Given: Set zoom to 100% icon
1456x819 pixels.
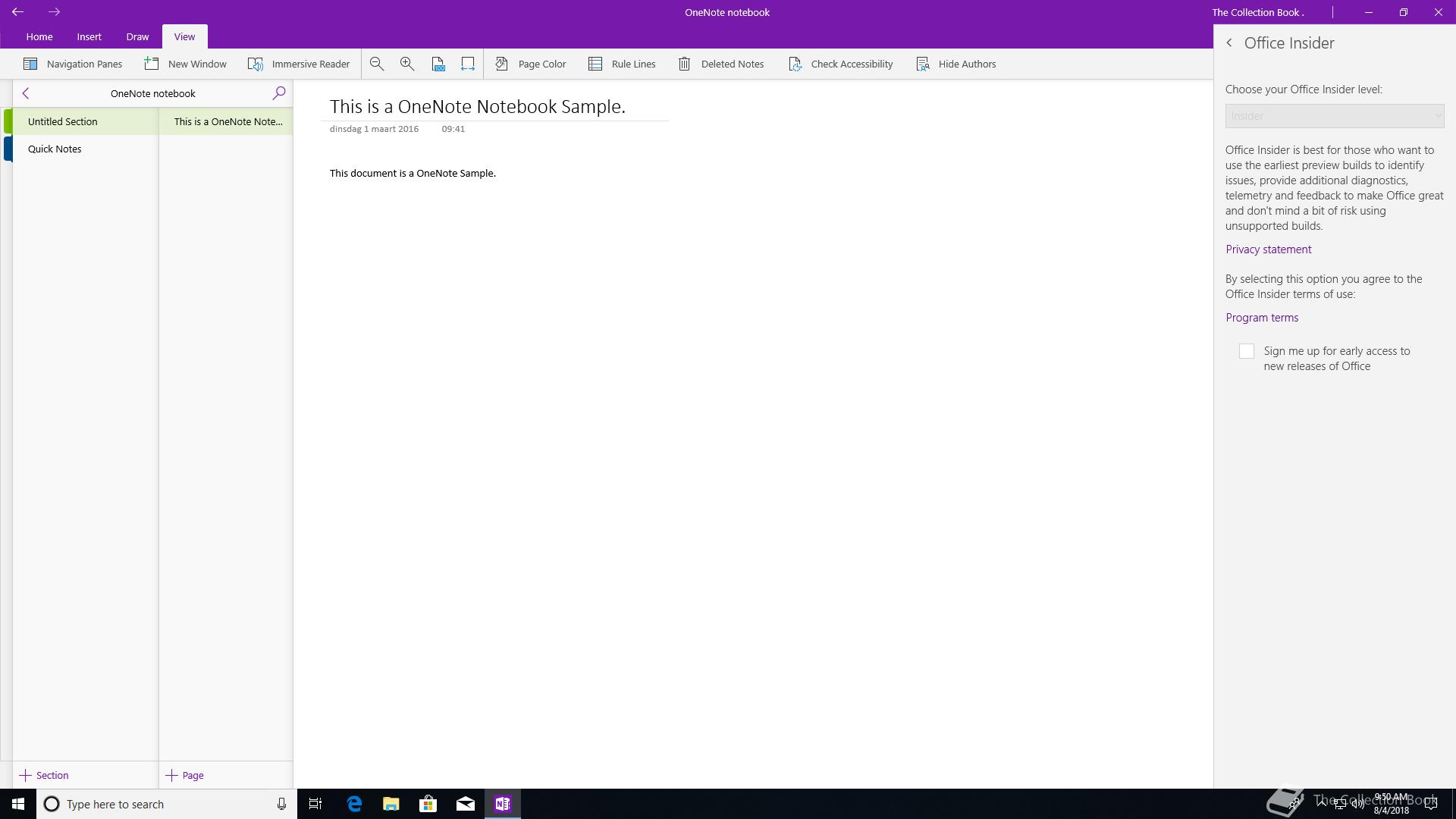Looking at the screenshot, I should 438,64.
